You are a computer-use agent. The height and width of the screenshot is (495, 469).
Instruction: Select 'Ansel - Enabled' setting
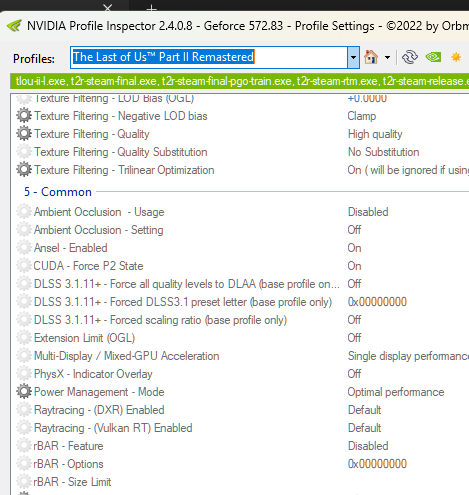pyautogui.click(x=71, y=248)
